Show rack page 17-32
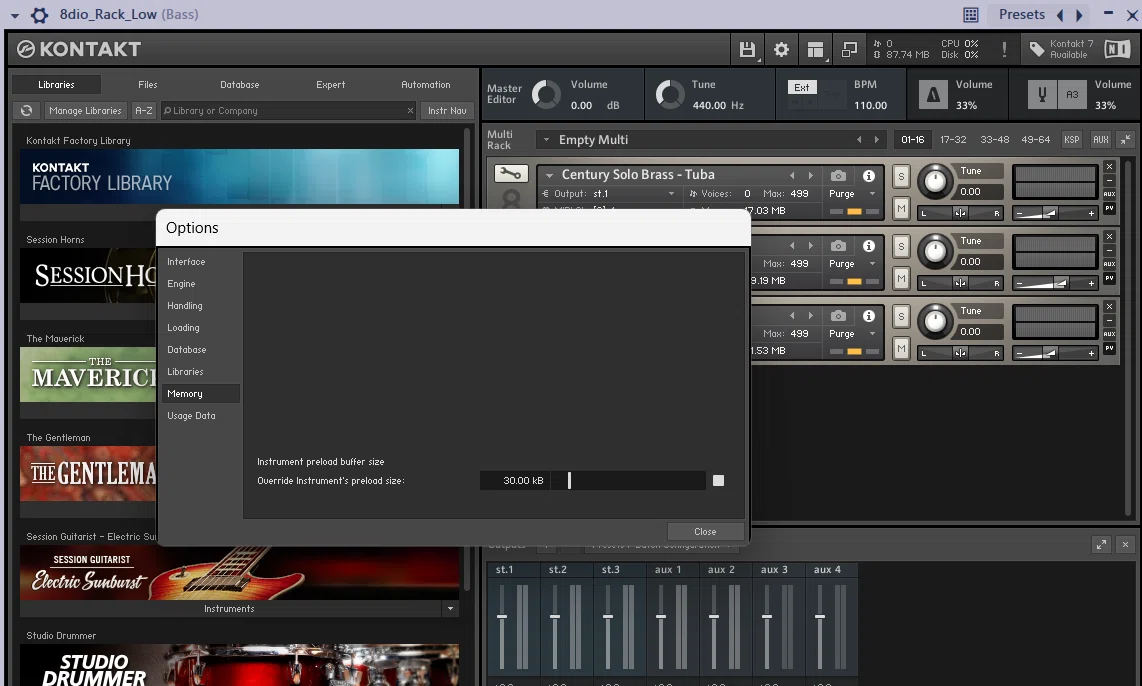The width and height of the screenshot is (1142, 686). click(x=953, y=140)
